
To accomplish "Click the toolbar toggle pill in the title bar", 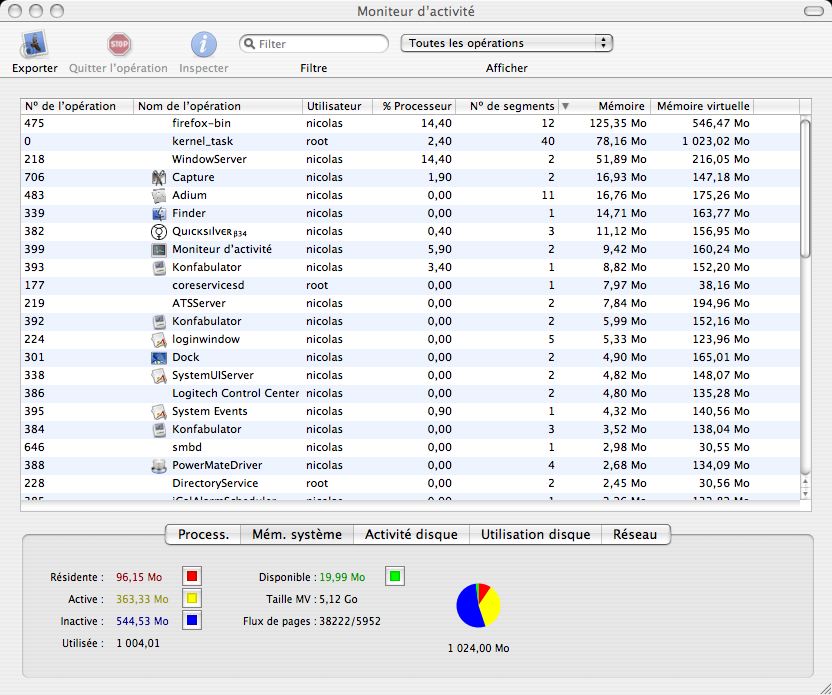I will [814, 11].
